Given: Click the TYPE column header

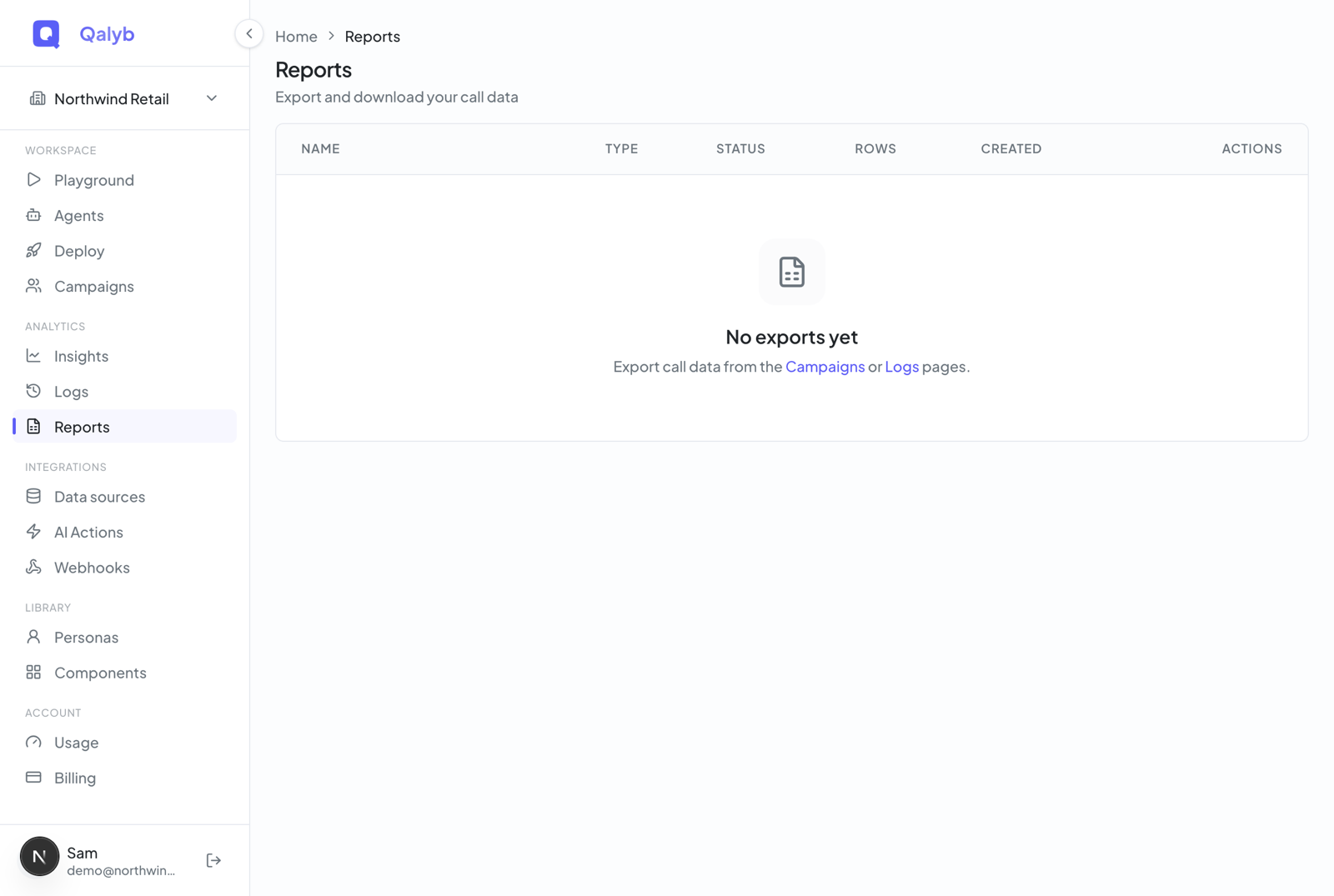Looking at the screenshot, I should pyautogui.click(x=621, y=149).
